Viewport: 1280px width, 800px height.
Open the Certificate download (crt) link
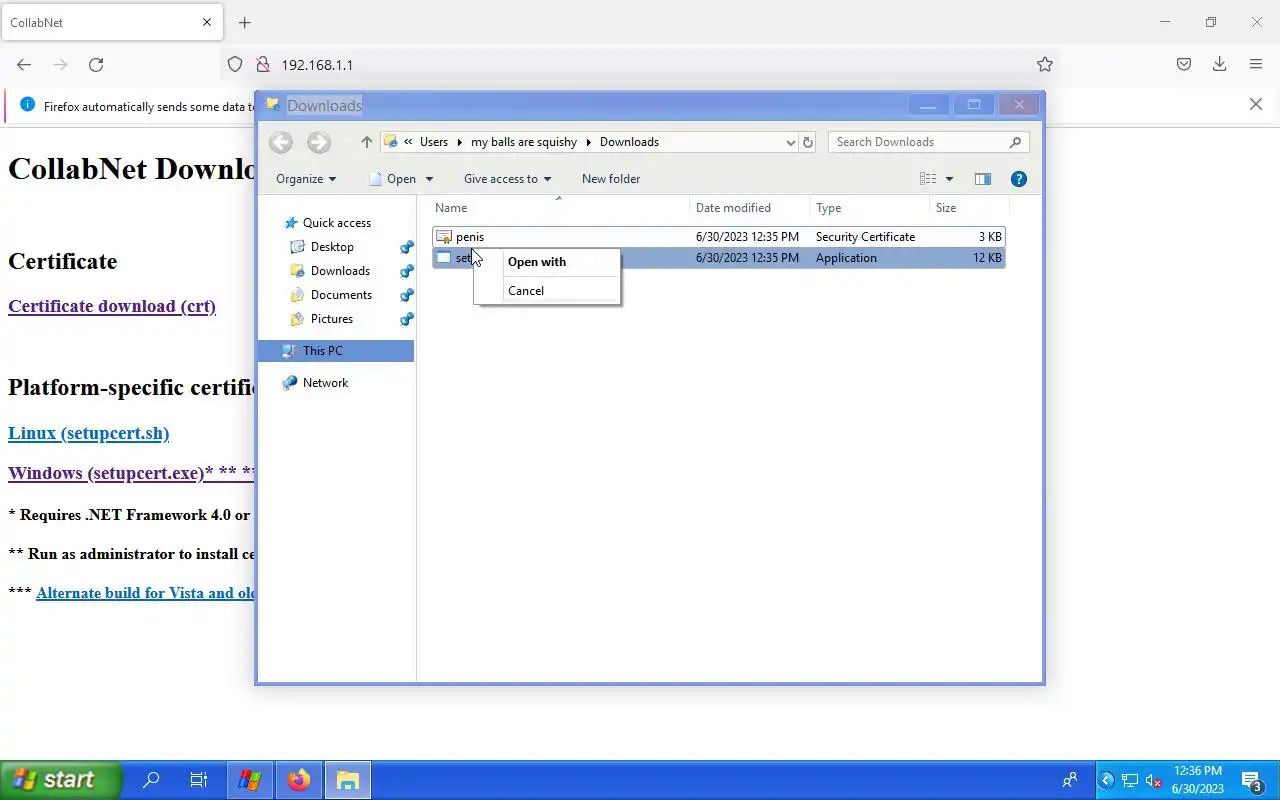click(112, 306)
